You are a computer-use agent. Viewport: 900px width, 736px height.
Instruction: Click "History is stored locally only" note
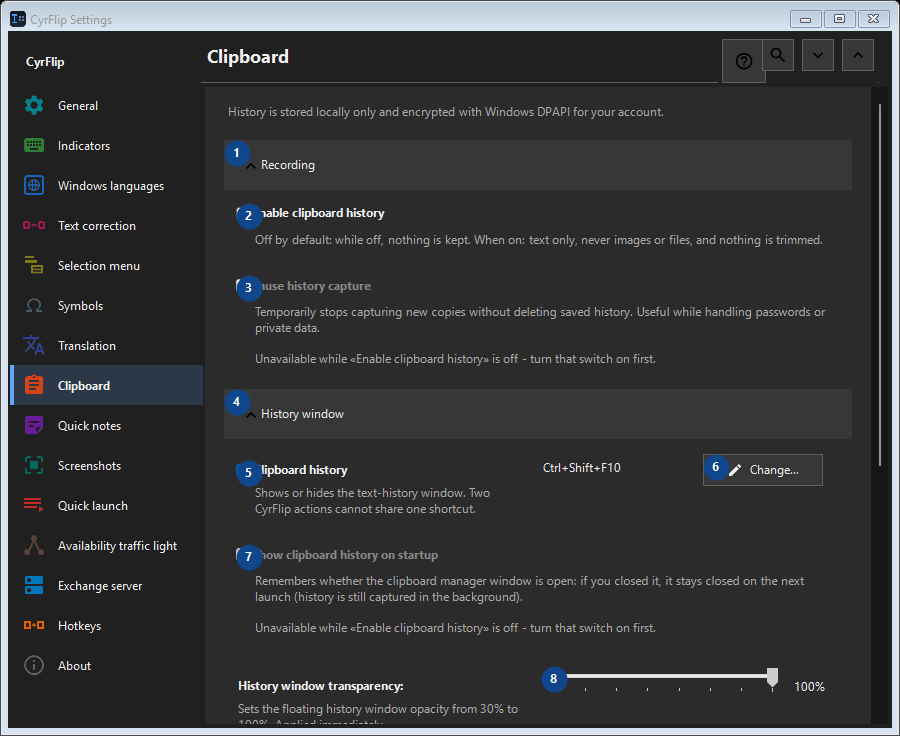(445, 112)
